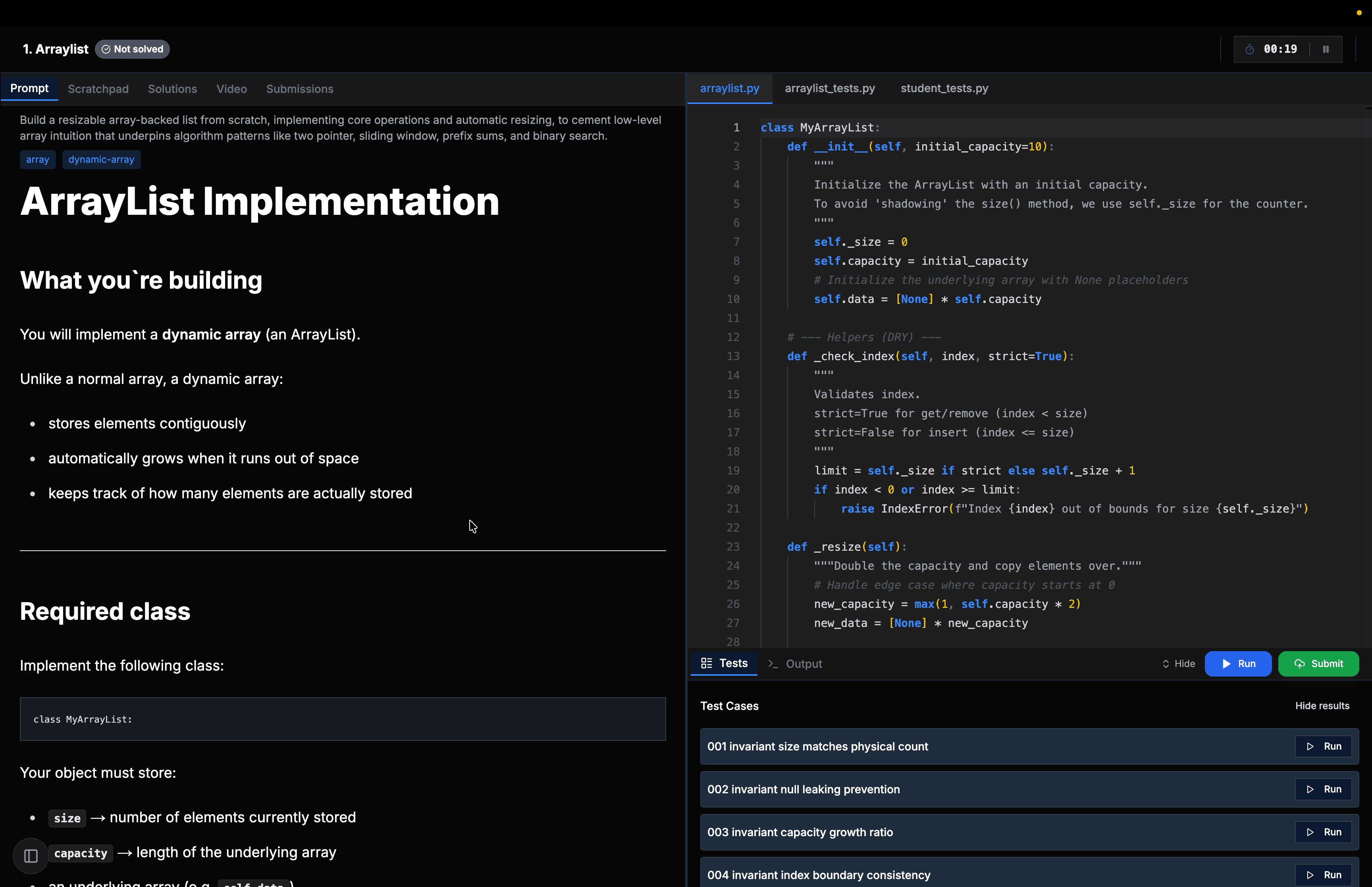Click Hide results link
Viewport: 1372px width, 887px height.
[x=1322, y=706]
